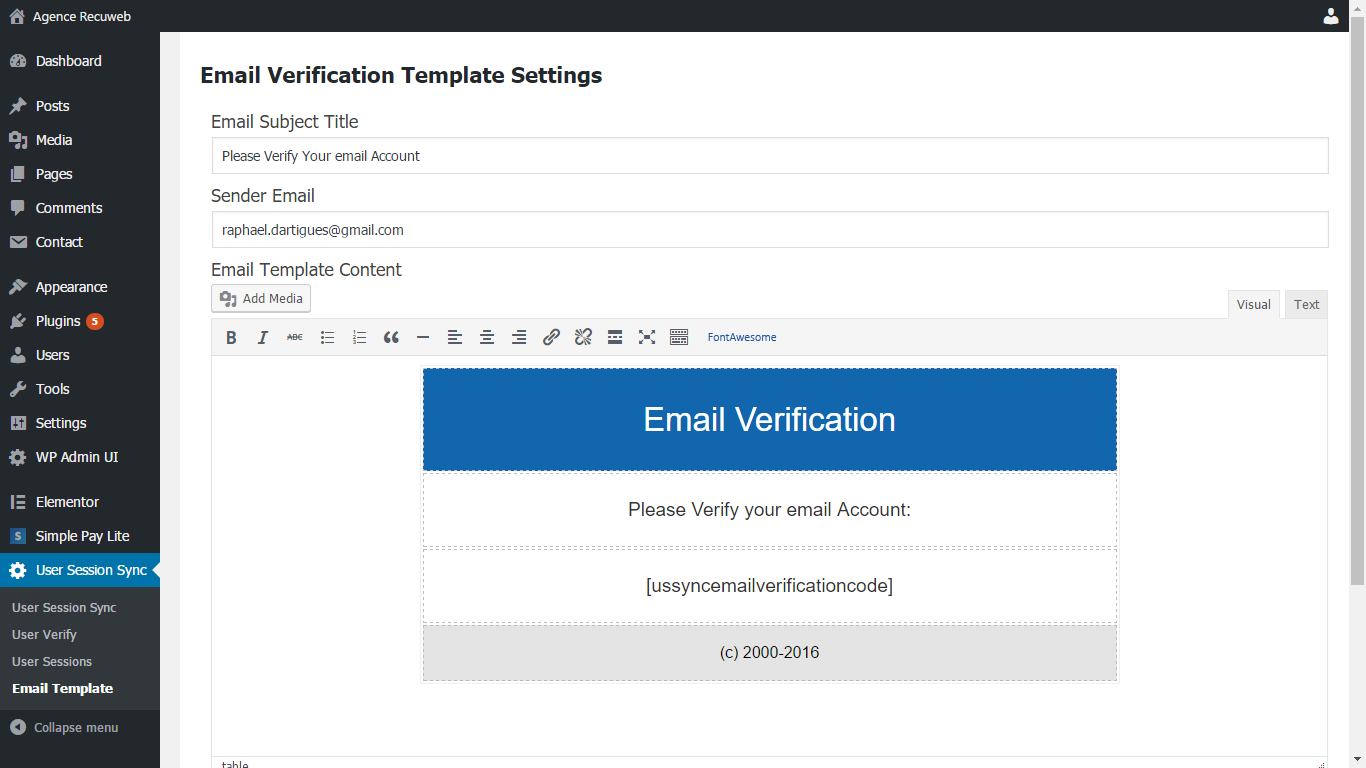Switch to the Visual editor tab

pos(1253,305)
